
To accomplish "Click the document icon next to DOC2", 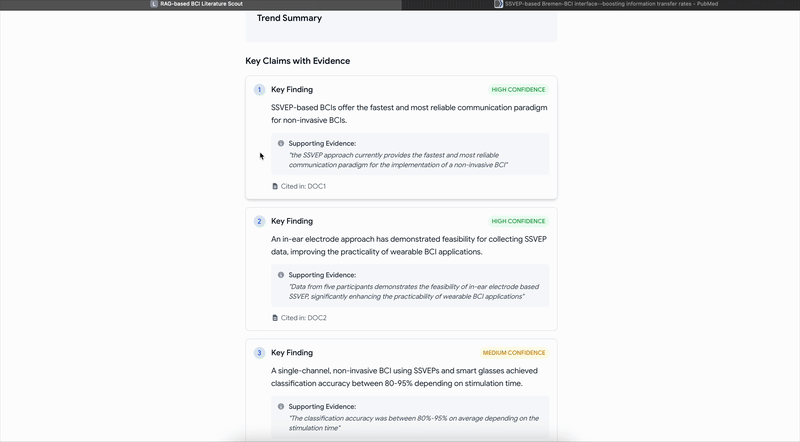I will pos(275,318).
